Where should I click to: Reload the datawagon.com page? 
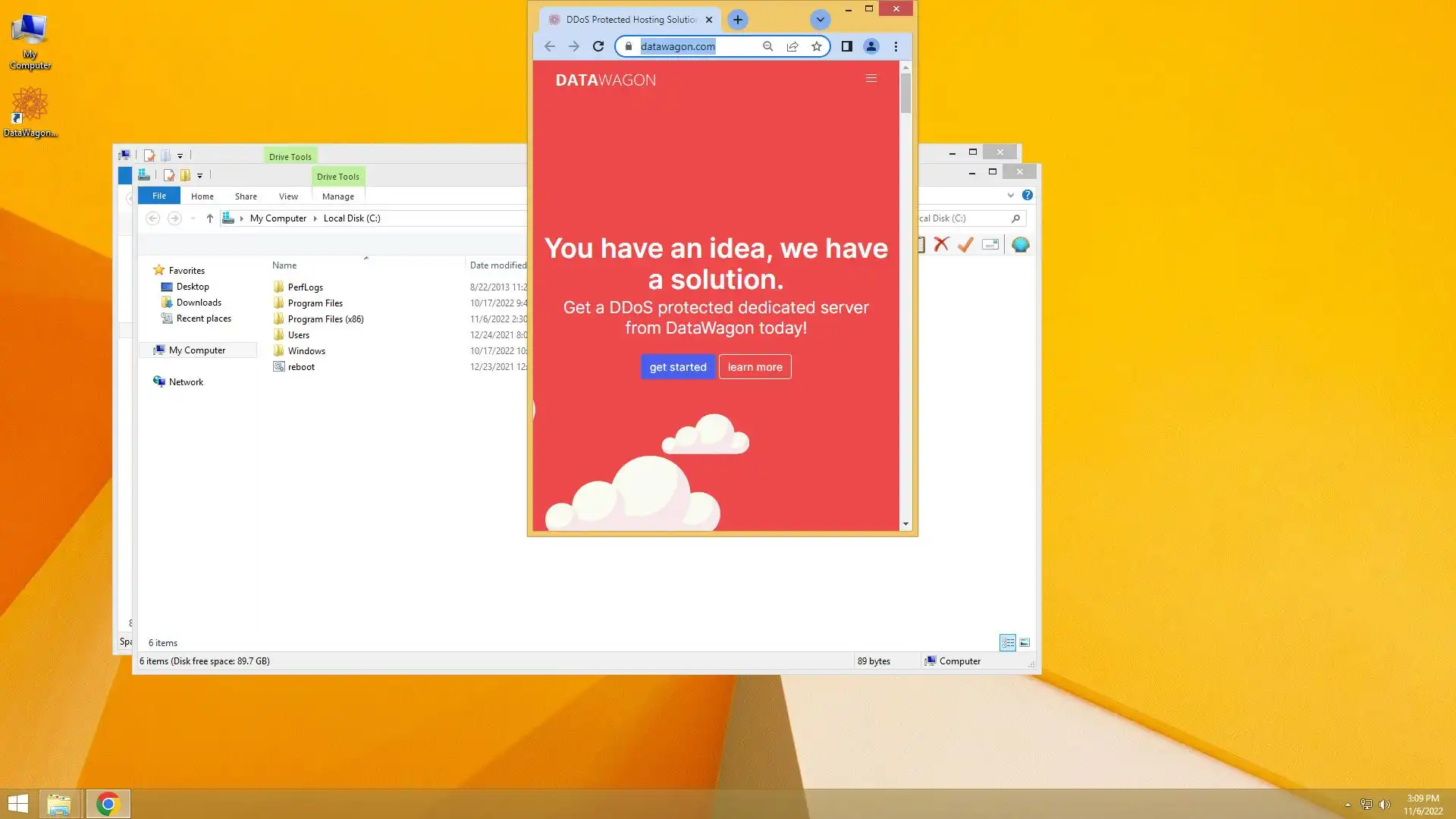[x=598, y=46]
